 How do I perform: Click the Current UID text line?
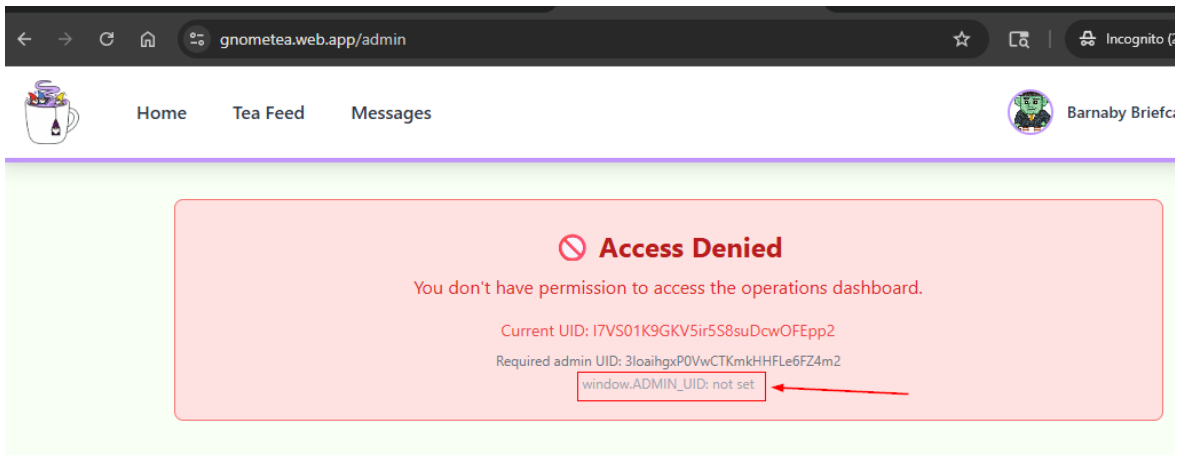point(667,331)
